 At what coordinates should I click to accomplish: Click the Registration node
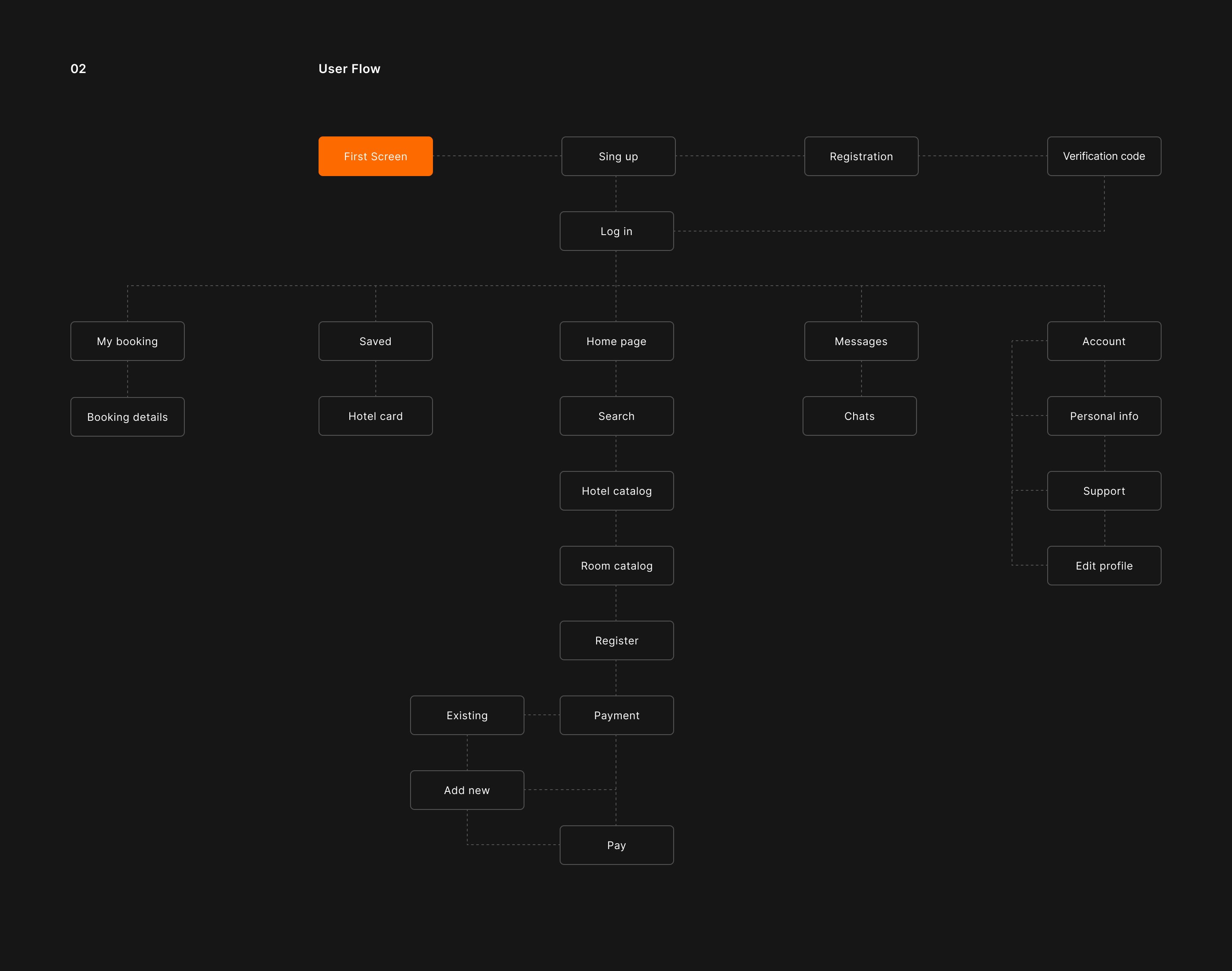click(861, 156)
